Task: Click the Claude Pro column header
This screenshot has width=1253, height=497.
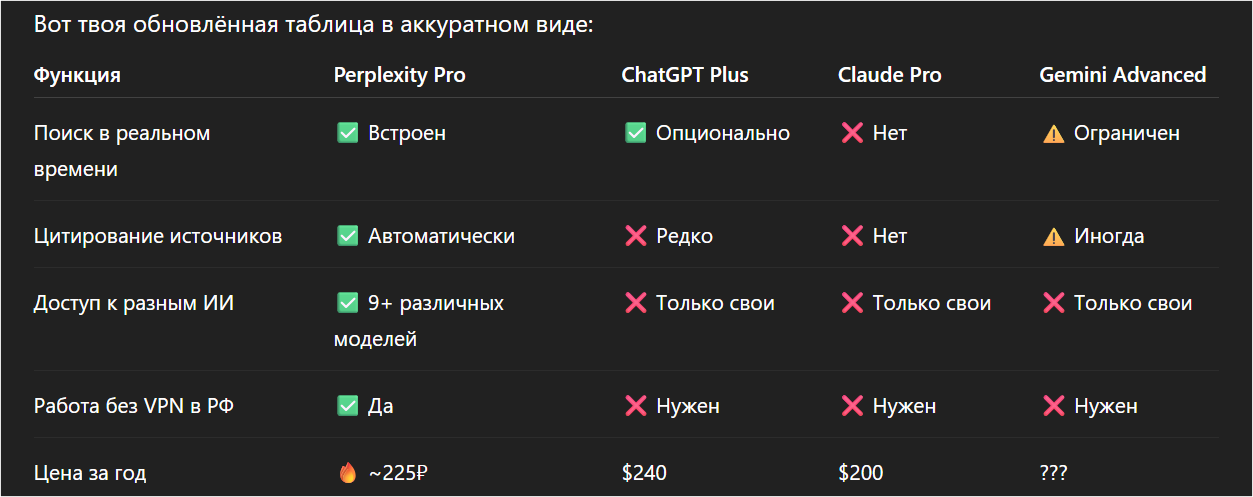Action: (x=889, y=75)
